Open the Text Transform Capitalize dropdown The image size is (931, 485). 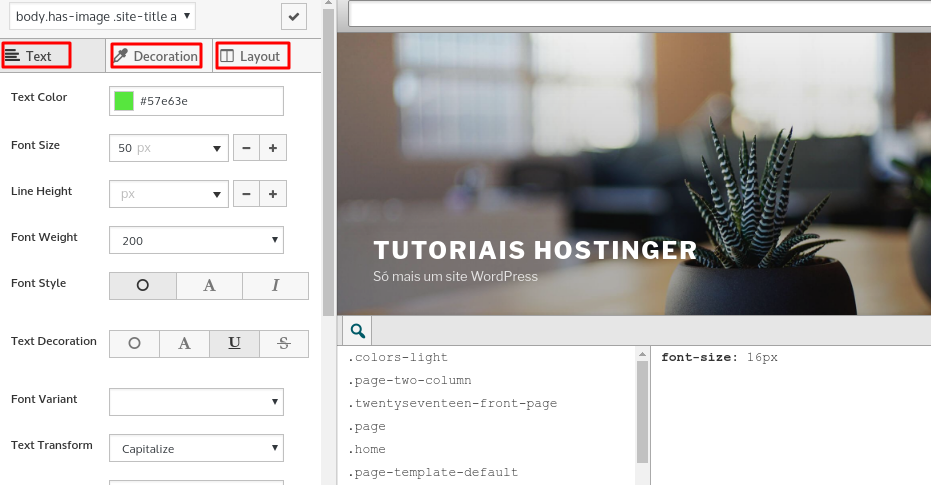click(x=196, y=448)
